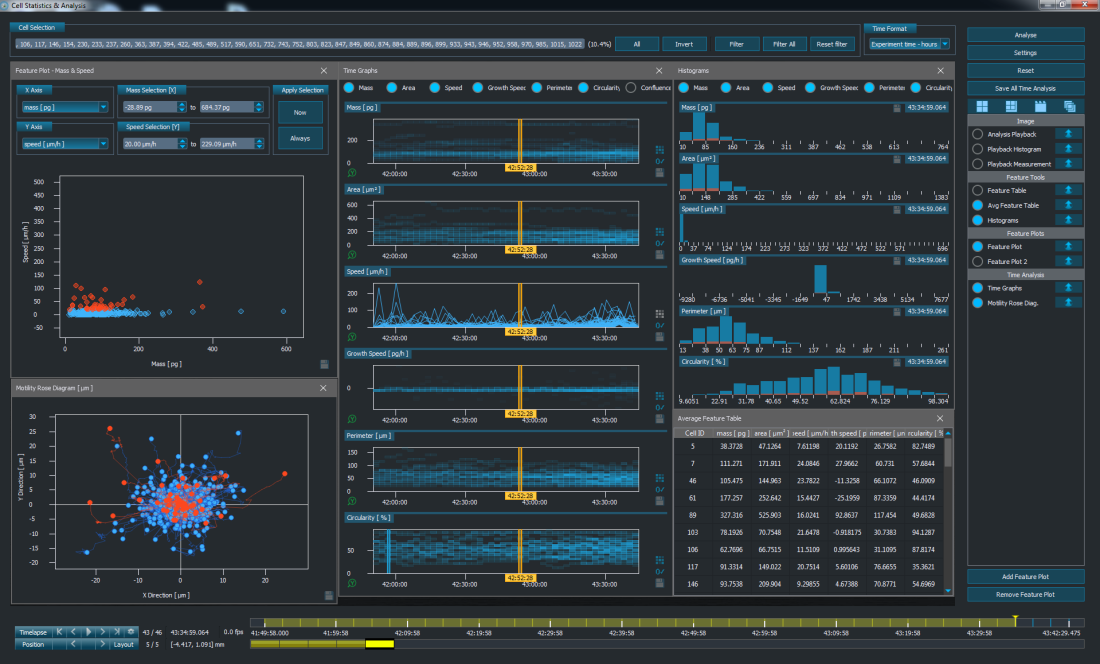Image resolution: width=1100 pixels, height=664 pixels.
Task: Click the Filter All button
Action: click(785, 44)
